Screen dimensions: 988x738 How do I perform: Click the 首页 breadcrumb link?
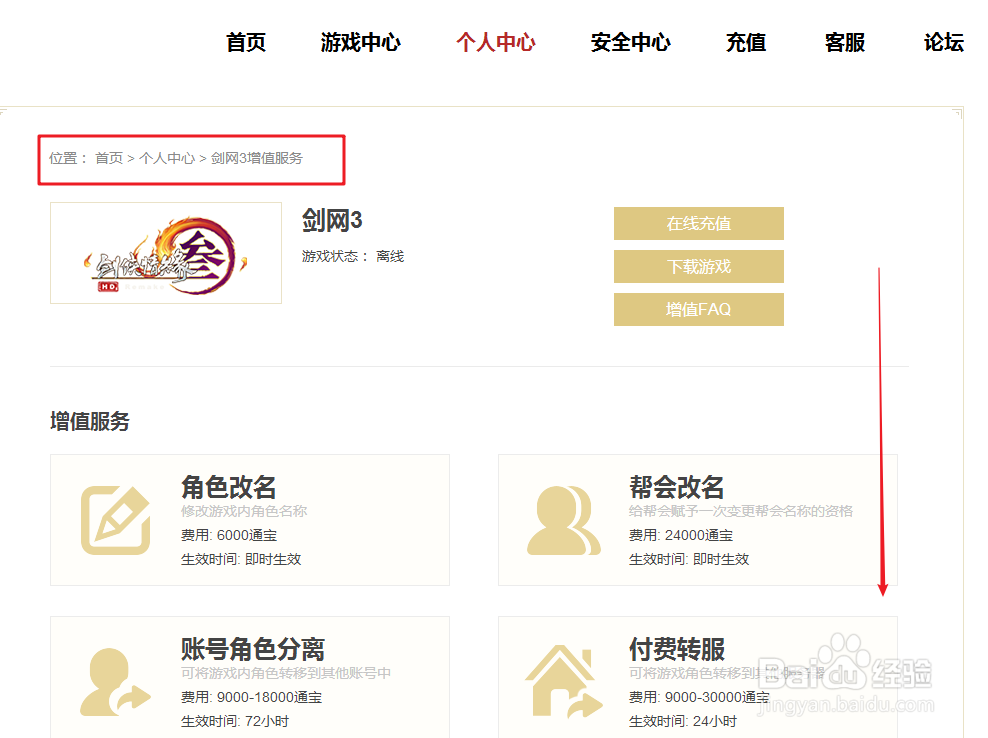tap(109, 158)
